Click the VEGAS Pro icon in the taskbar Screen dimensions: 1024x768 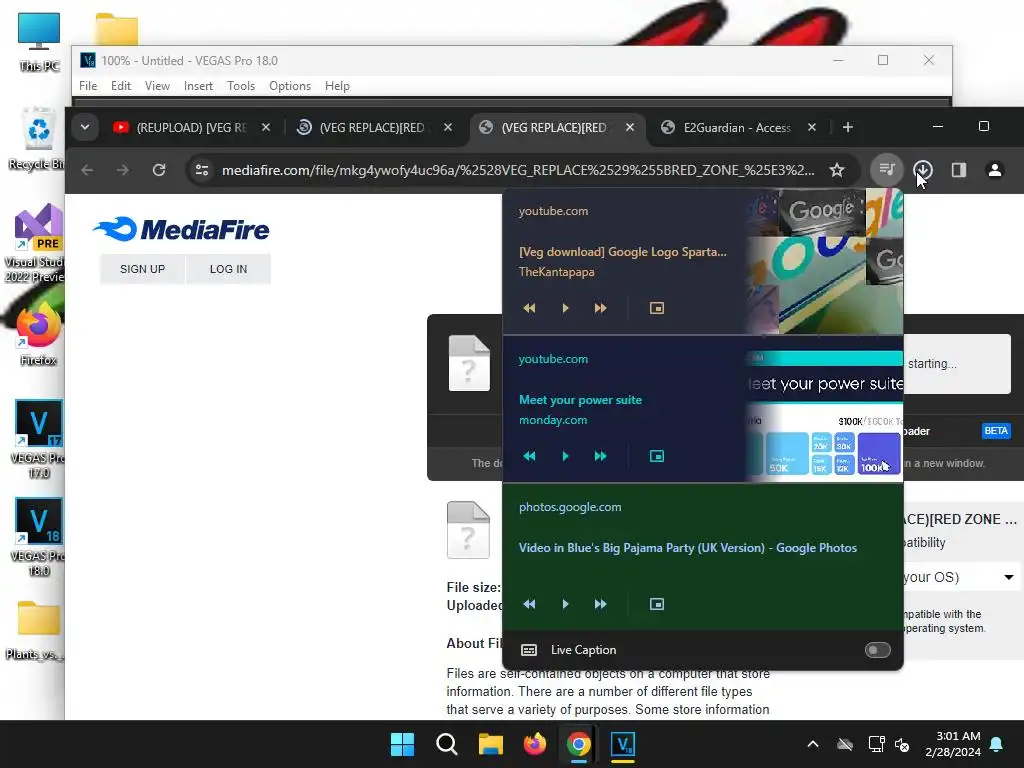click(622, 744)
